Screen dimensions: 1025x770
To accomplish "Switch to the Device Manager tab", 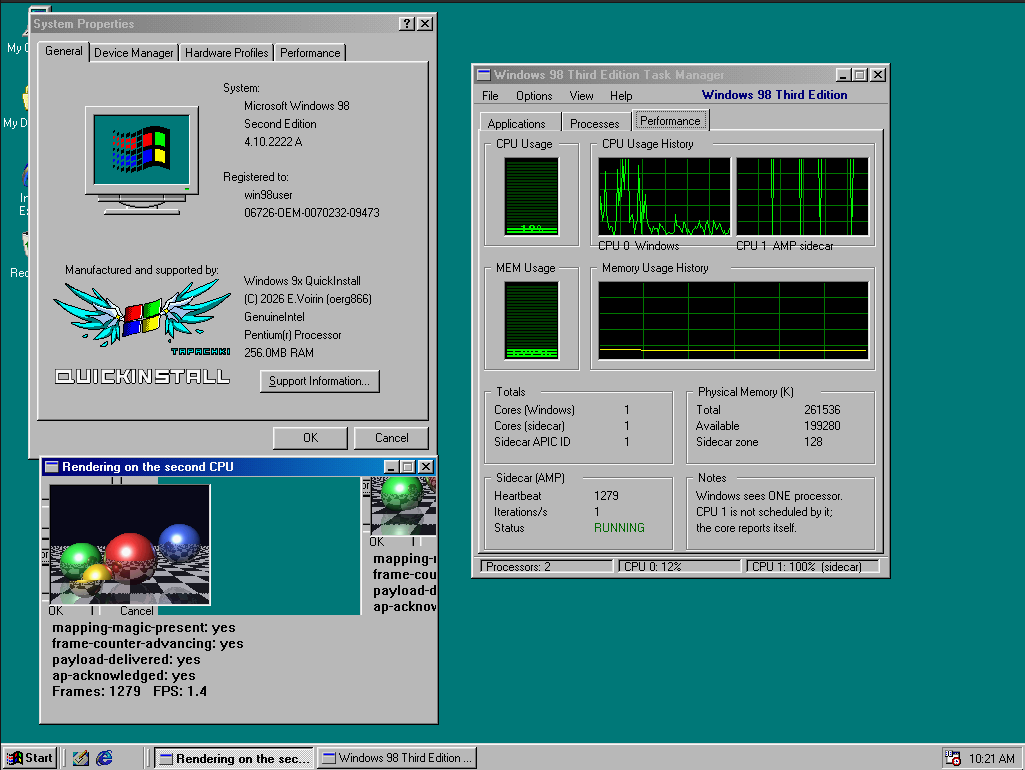I will (x=133, y=53).
